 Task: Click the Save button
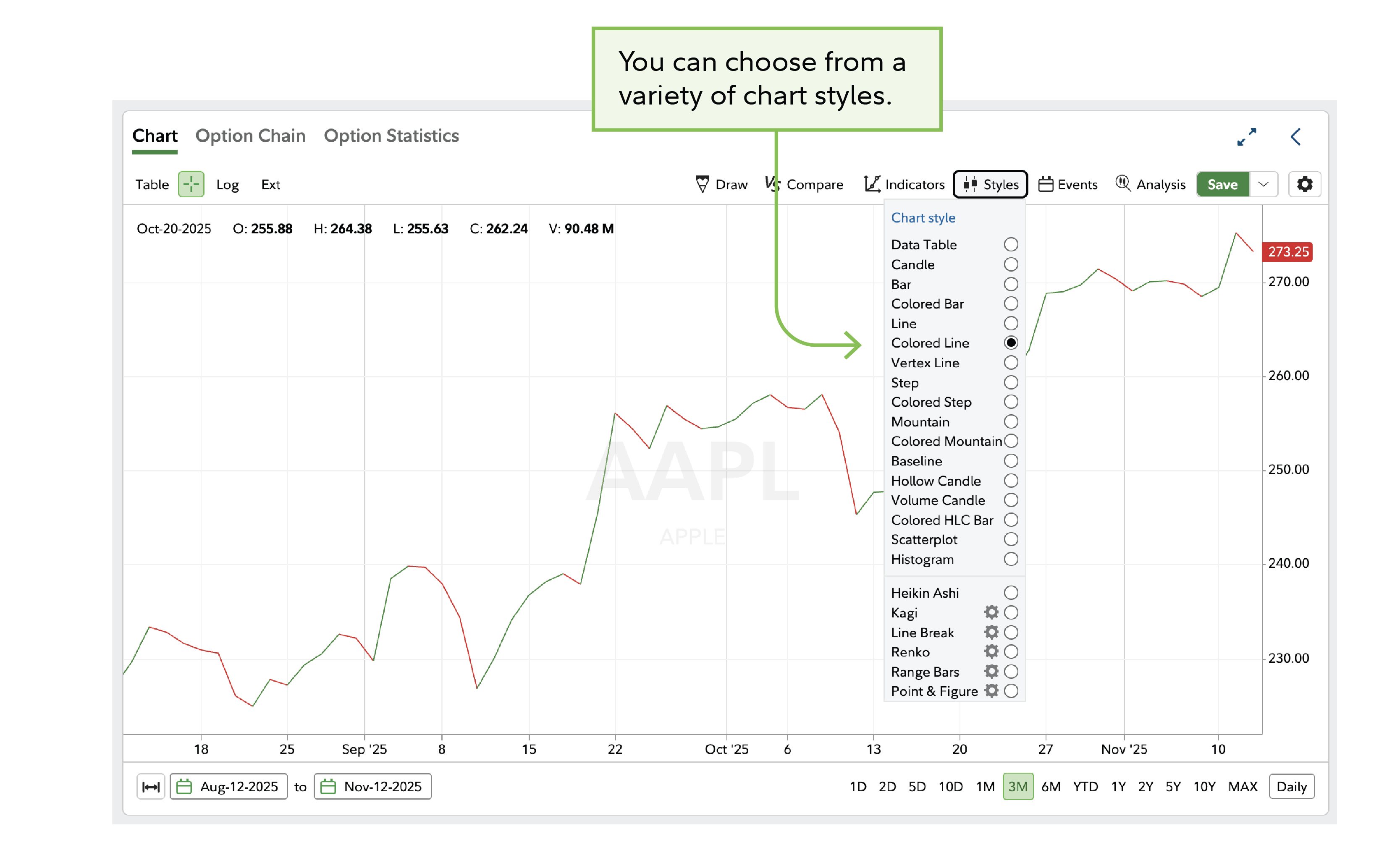1223,184
